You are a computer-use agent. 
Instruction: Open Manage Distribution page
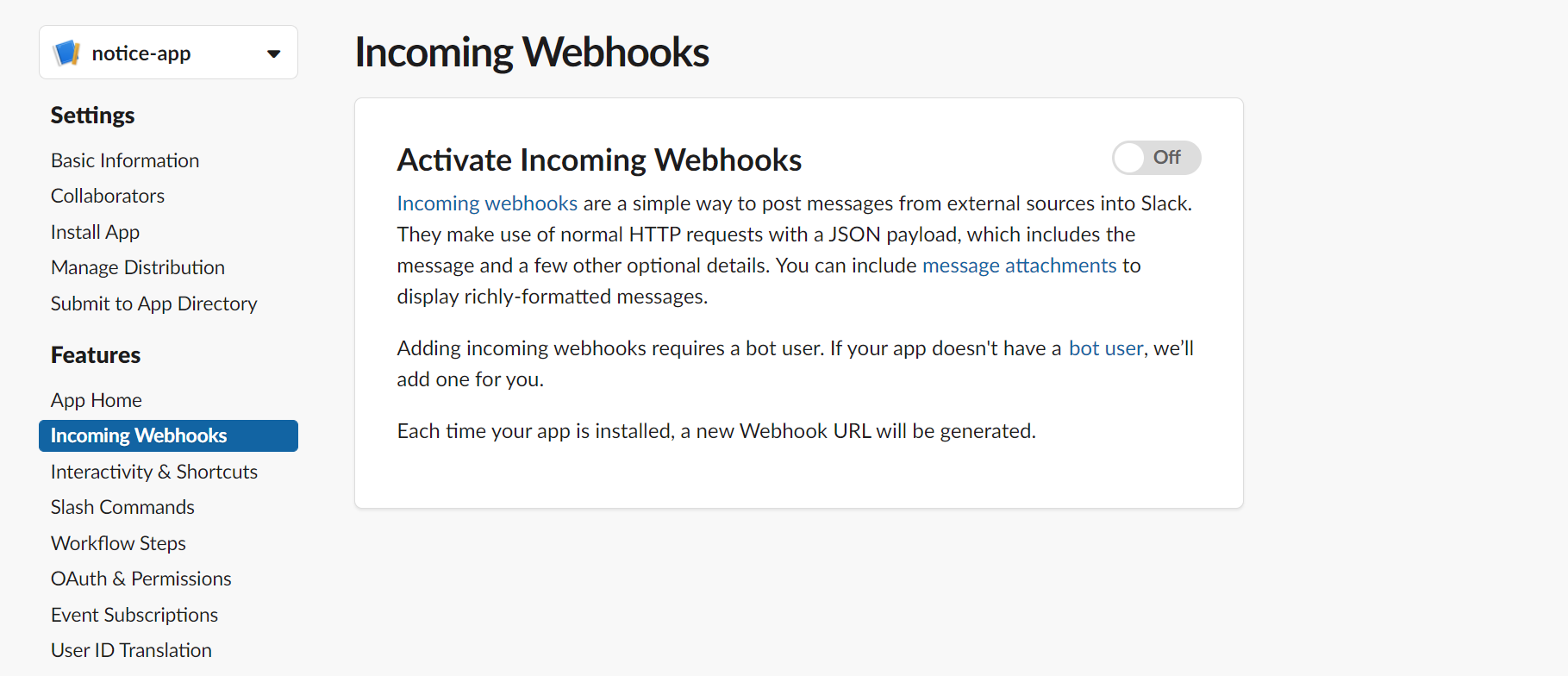click(x=138, y=267)
